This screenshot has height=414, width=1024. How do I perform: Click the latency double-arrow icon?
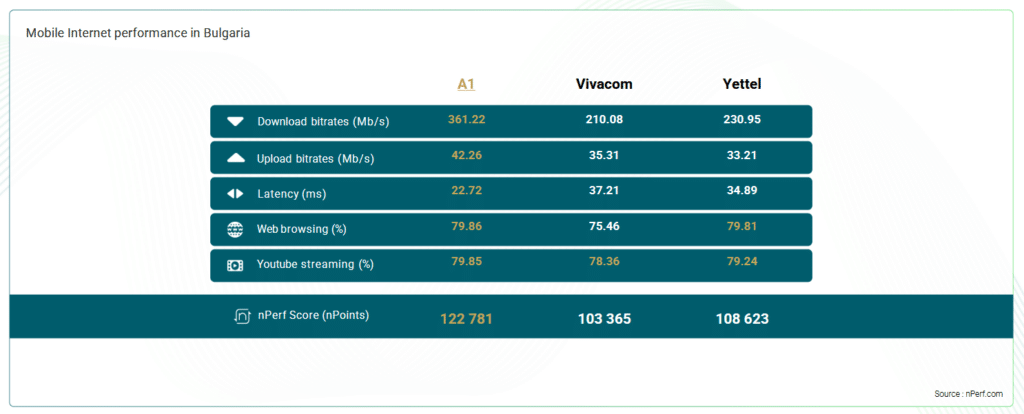point(235,194)
